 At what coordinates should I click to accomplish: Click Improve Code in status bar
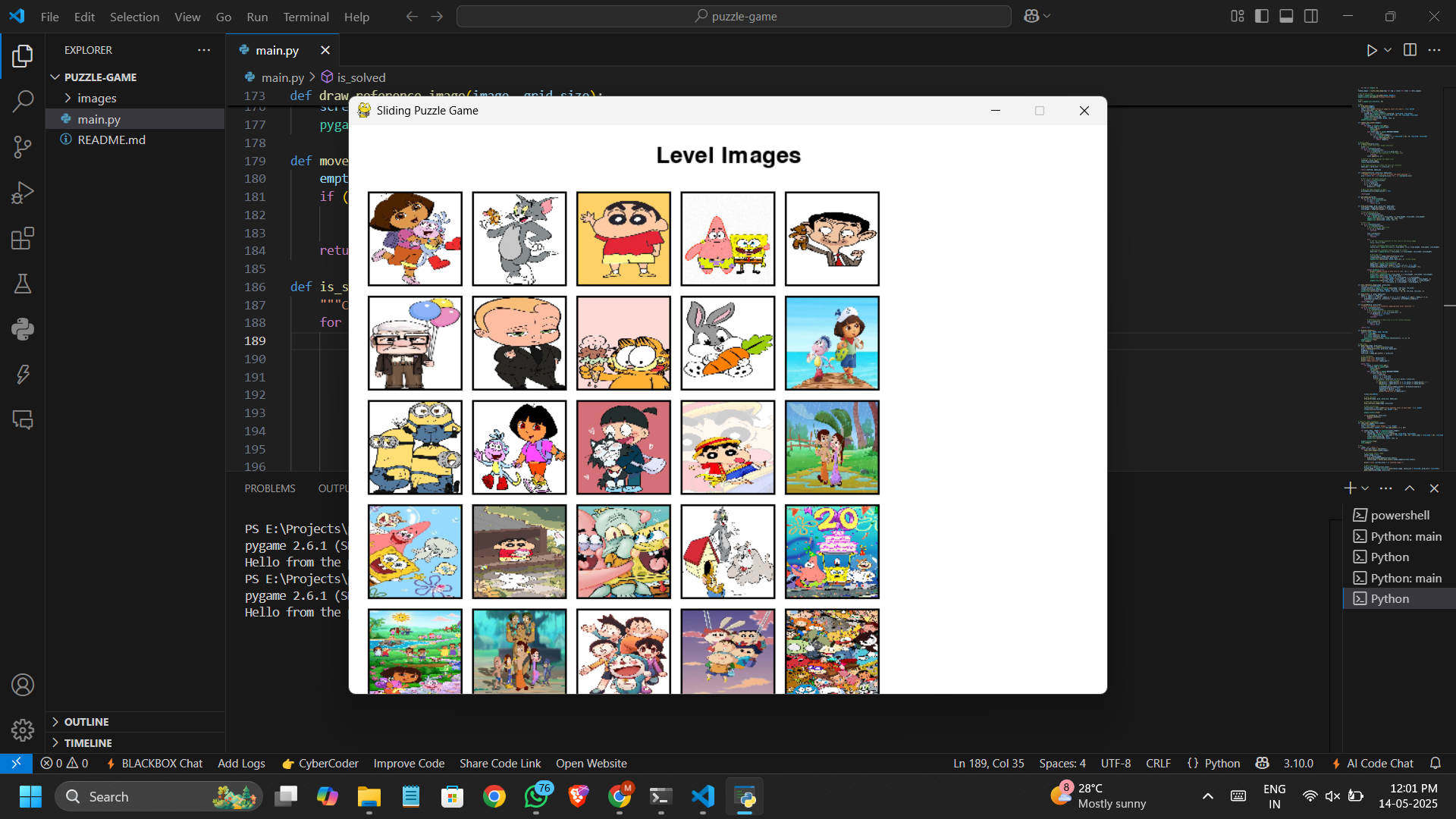coord(409,763)
